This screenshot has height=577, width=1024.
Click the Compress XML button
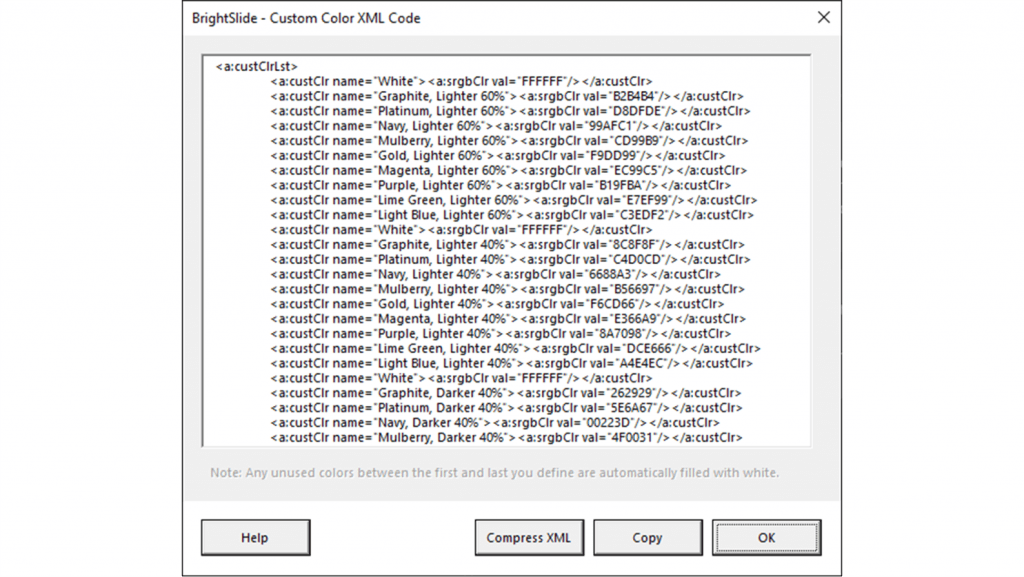pyautogui.click(x=529, y=537)
